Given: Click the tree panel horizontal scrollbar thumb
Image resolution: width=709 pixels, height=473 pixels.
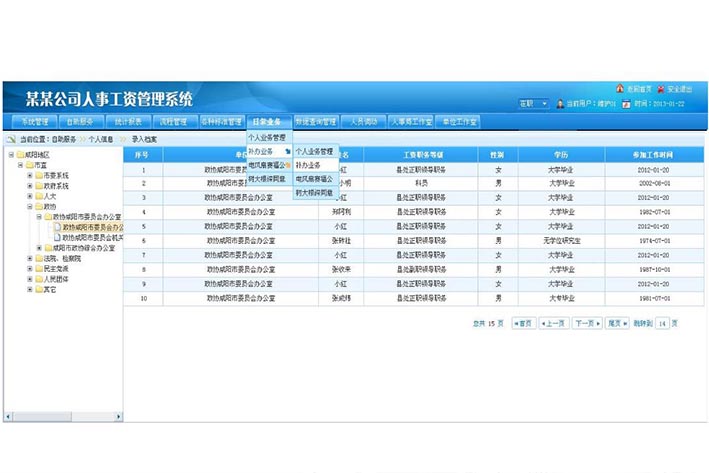Looking at the screenshot, I should (x=42, y=416).
